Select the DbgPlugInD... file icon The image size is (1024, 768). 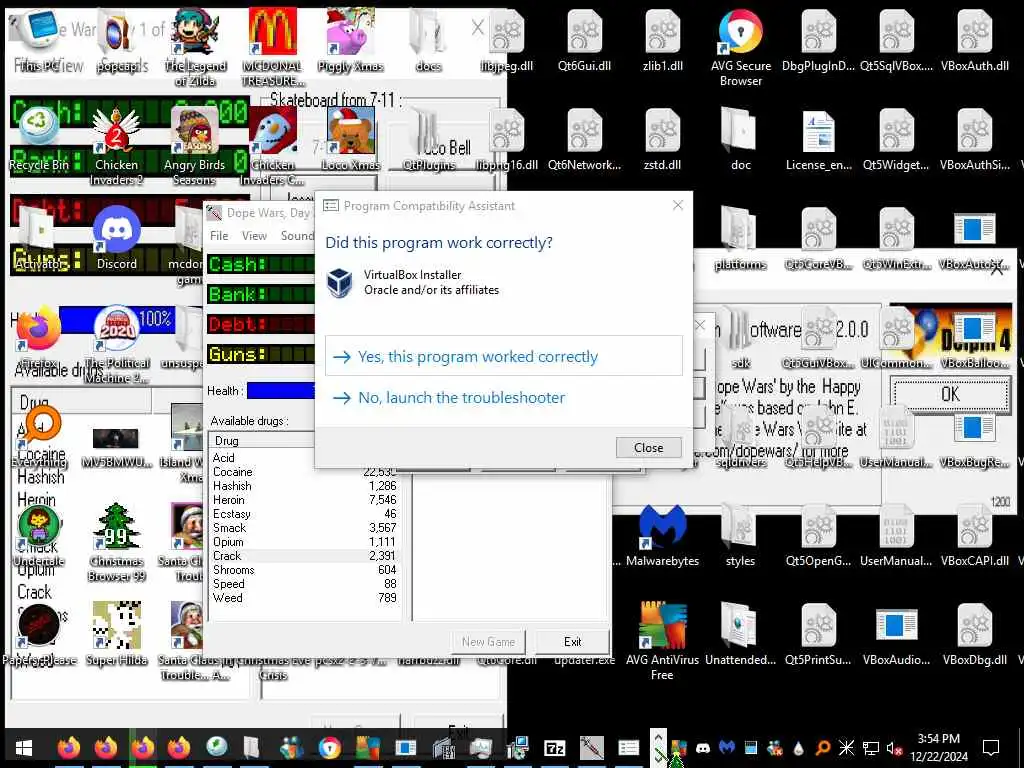(818, 40)
